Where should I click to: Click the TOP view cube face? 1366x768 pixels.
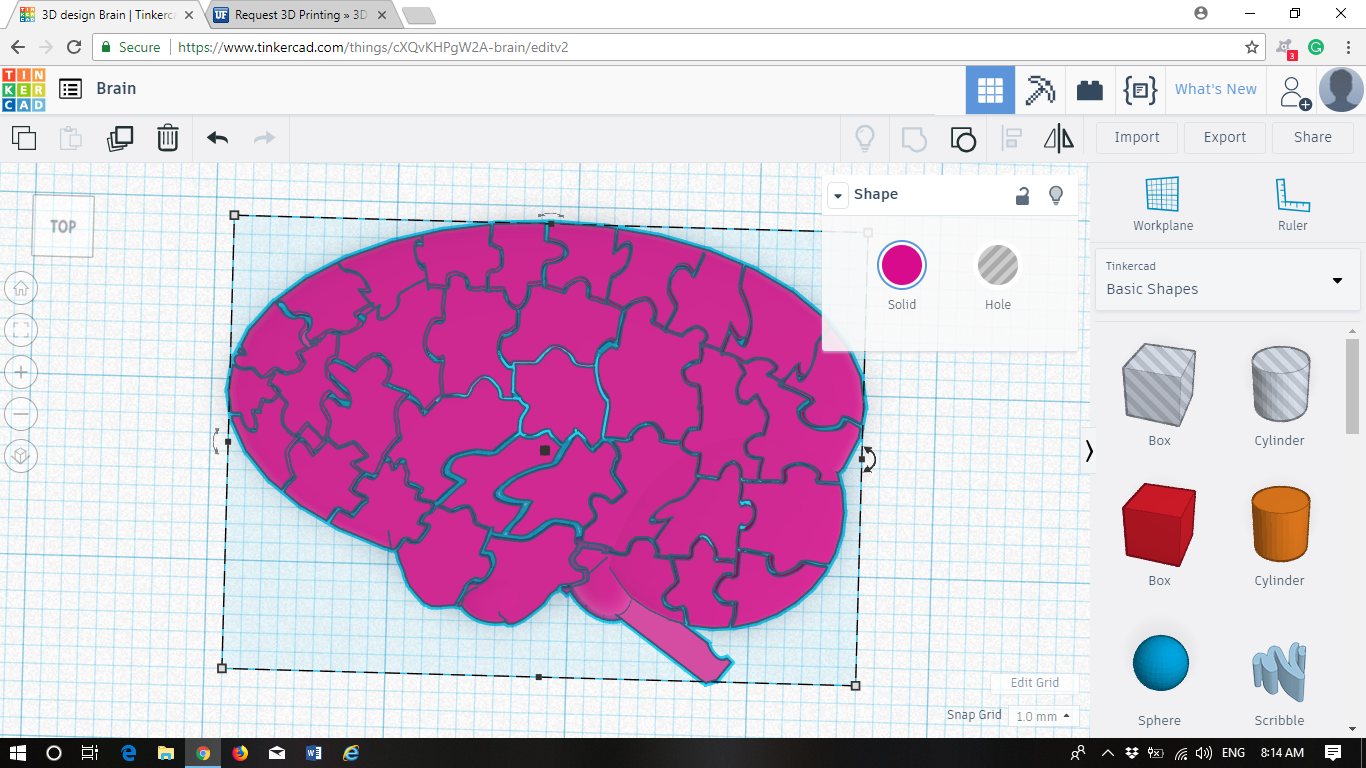[x=63, y=226]
